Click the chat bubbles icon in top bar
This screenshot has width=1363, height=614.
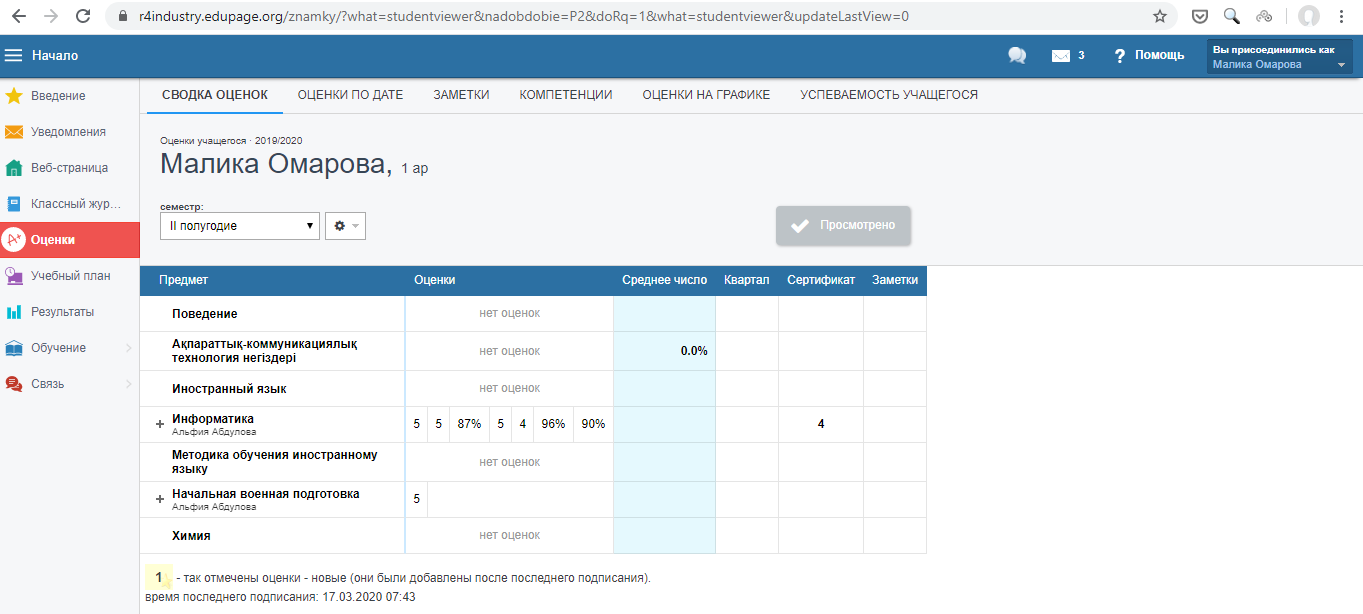[1017, 56]
